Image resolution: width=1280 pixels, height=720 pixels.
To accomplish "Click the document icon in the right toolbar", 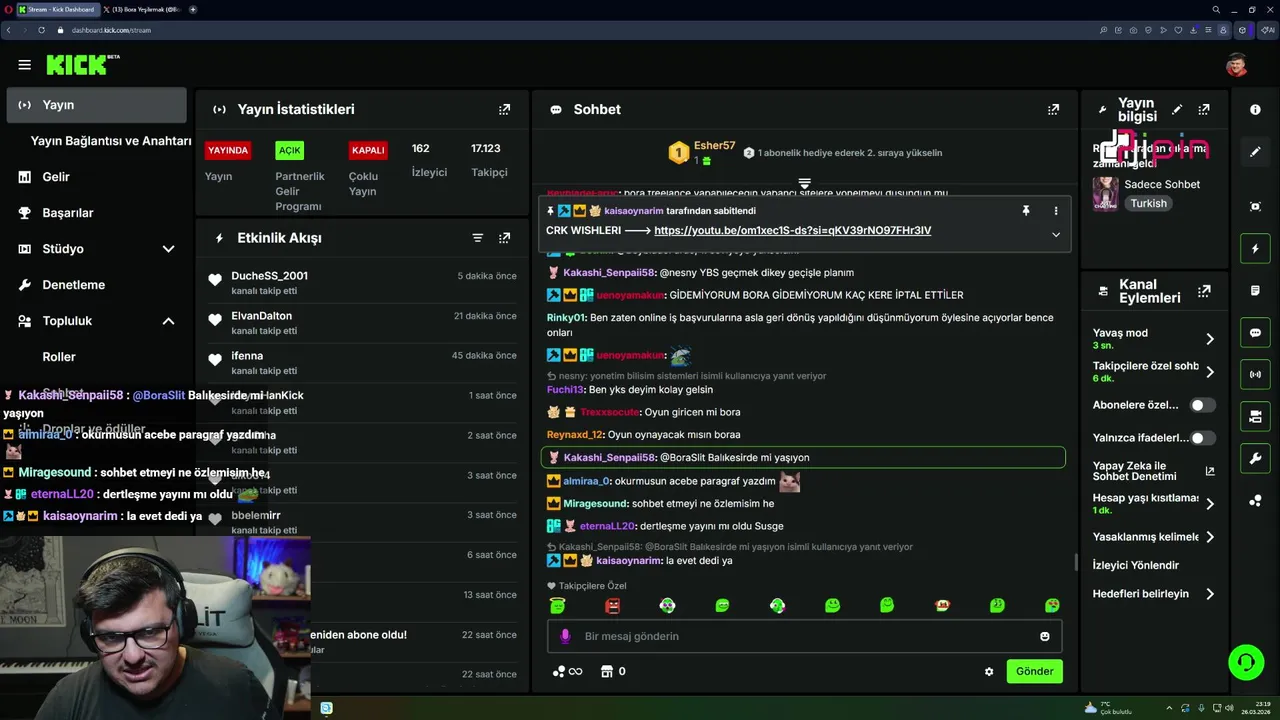I will 1255,290.
